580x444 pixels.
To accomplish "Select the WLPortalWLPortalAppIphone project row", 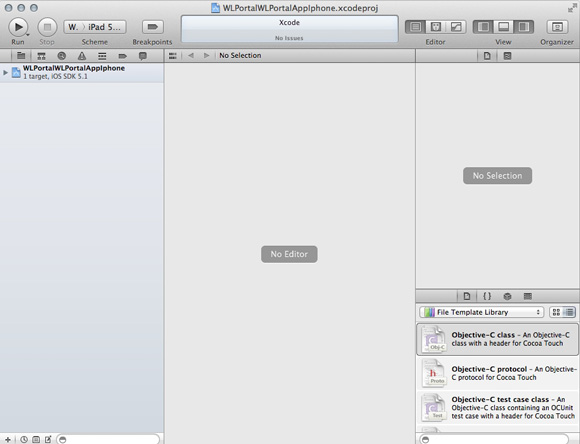I will pyautogui.click(x=81, y=72).
